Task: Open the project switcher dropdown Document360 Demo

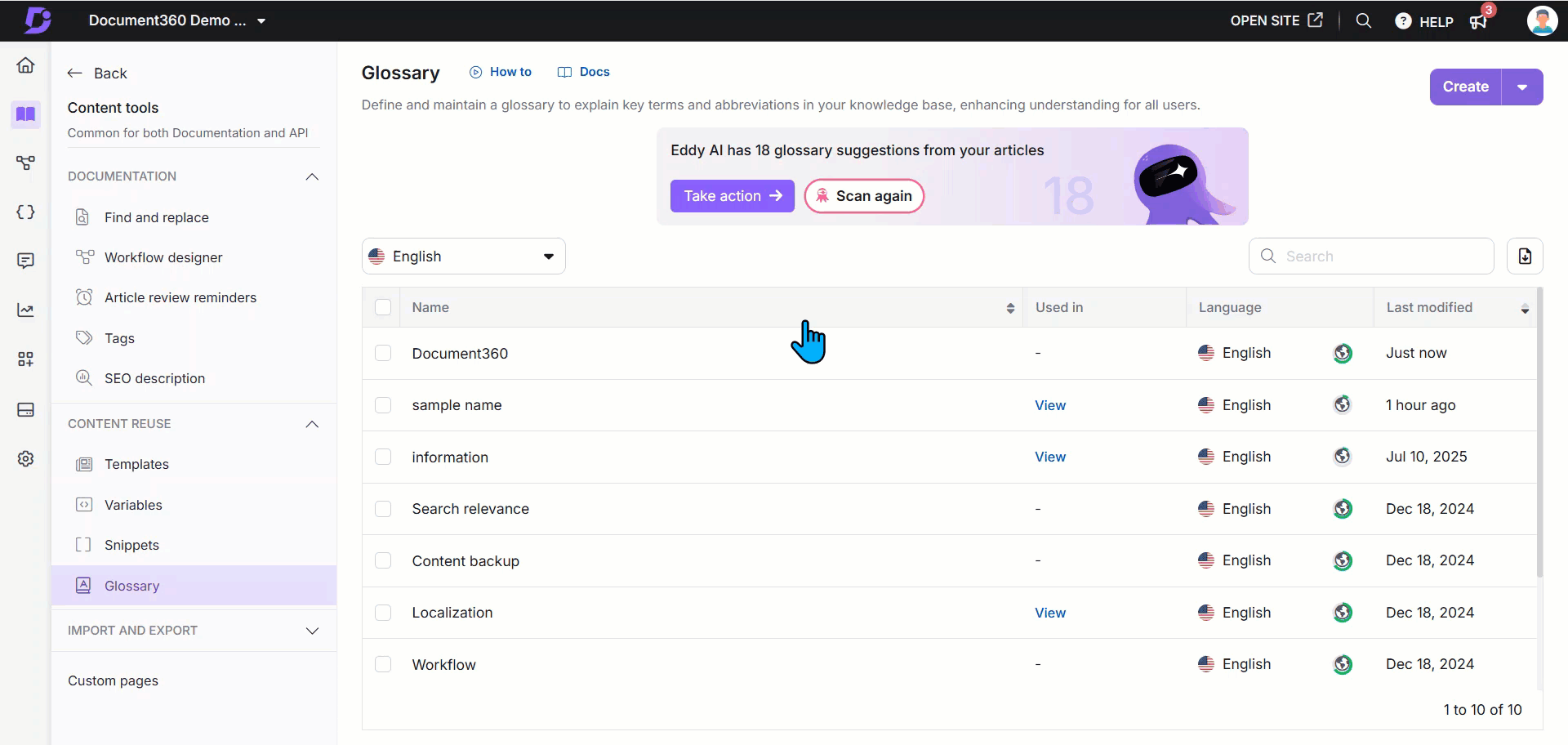Action: [177, 20]
